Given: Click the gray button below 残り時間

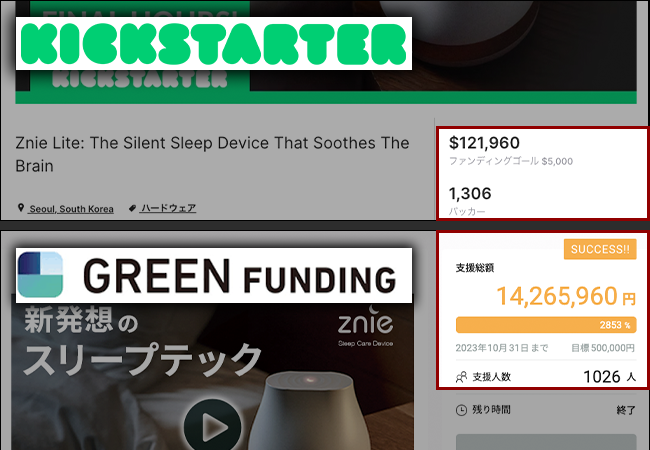Looking at the screenshot, I should [545, 442].
